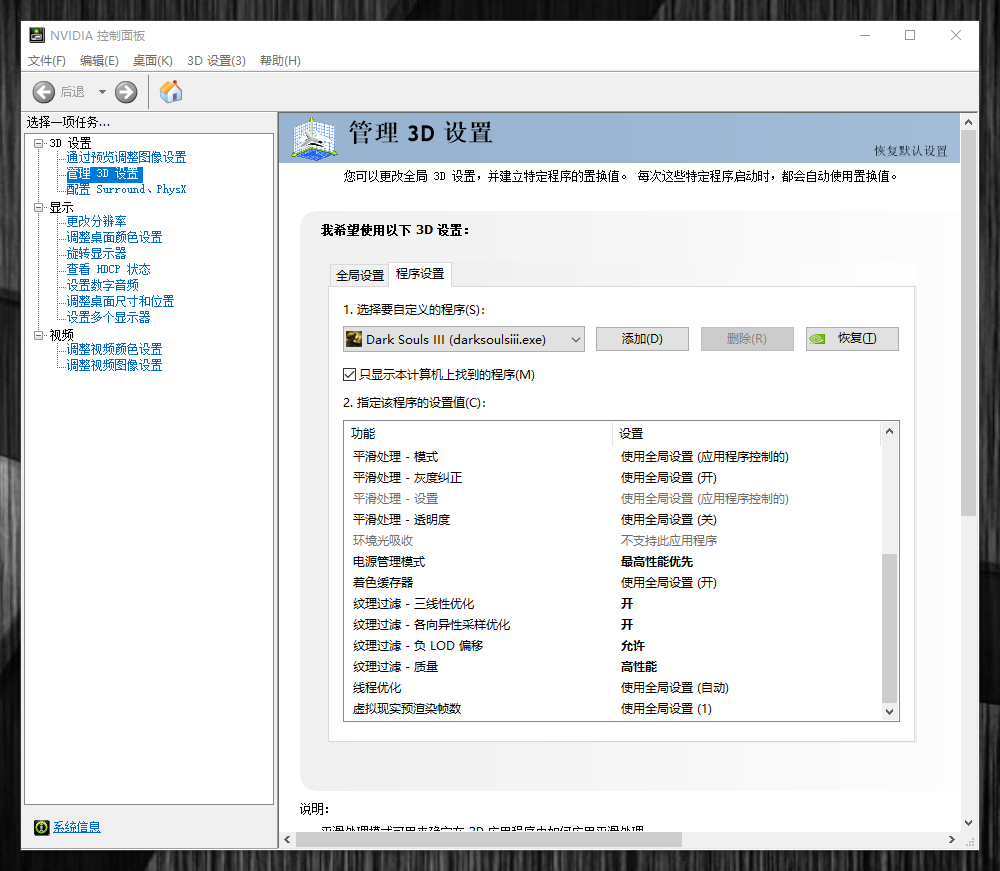Maximize the NVIDIA 控制面板 window

[x=910, y=35]
